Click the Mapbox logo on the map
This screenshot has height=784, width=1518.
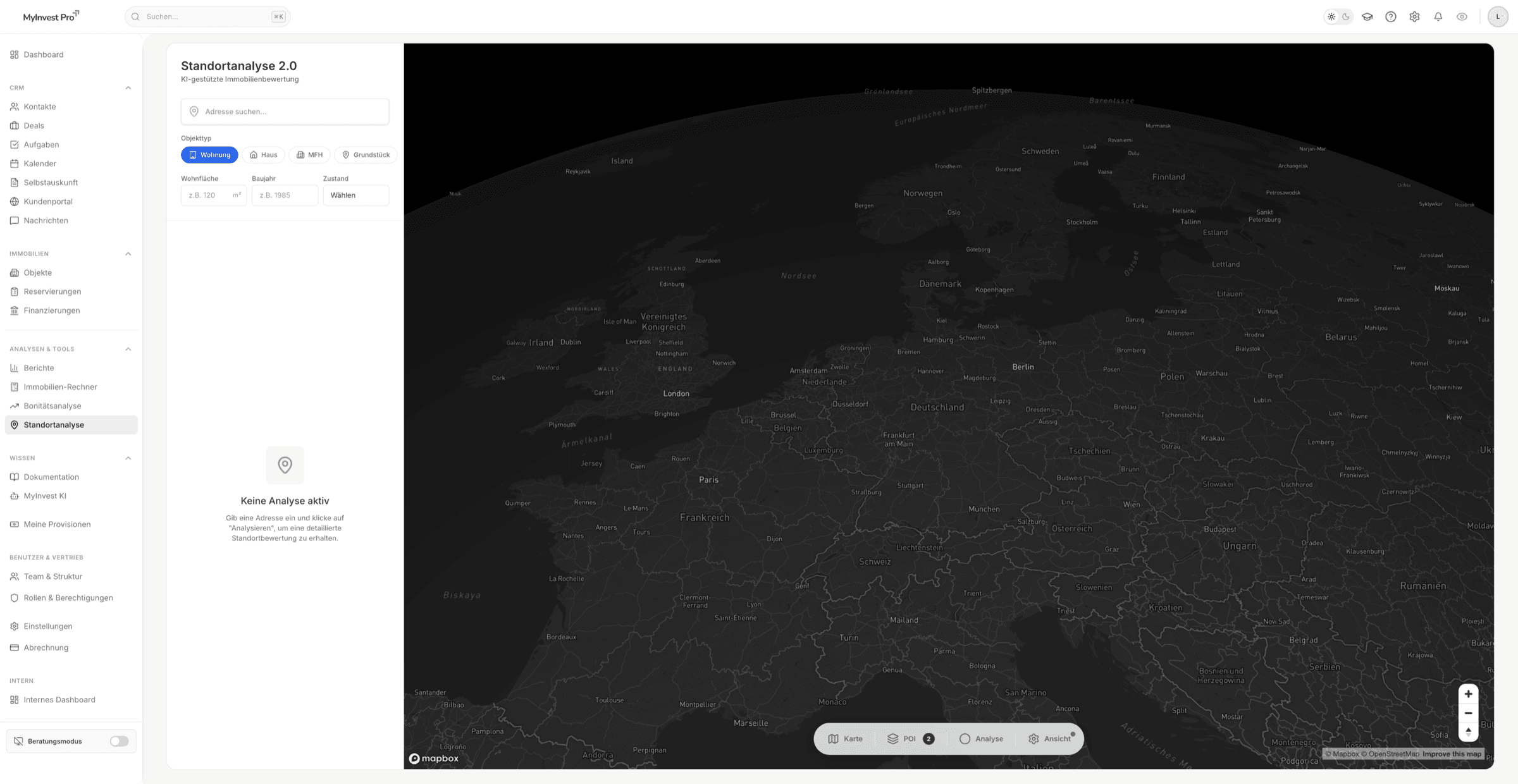coord(433,757)
